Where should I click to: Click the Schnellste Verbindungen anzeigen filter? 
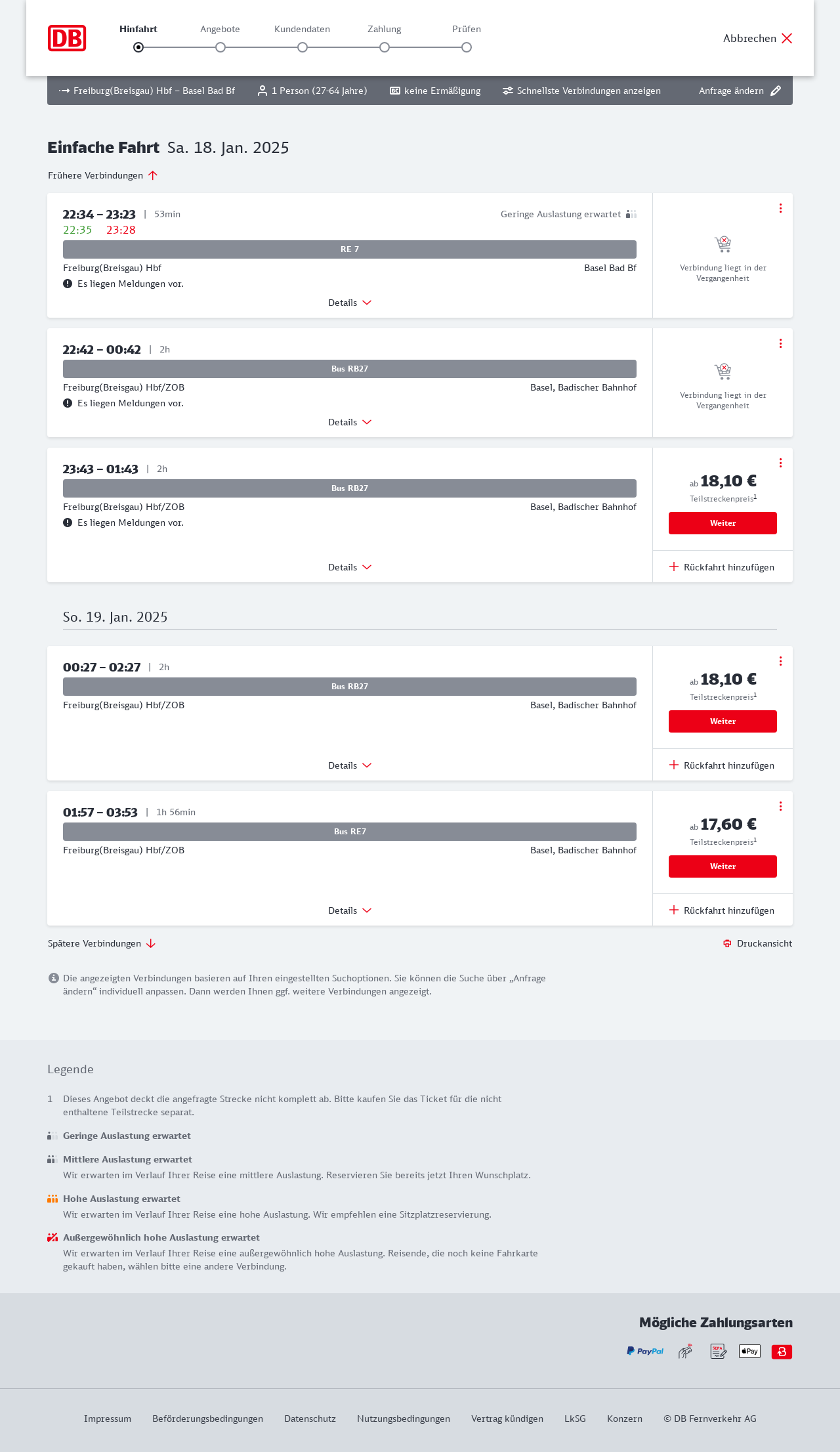(x=581, y=91)
